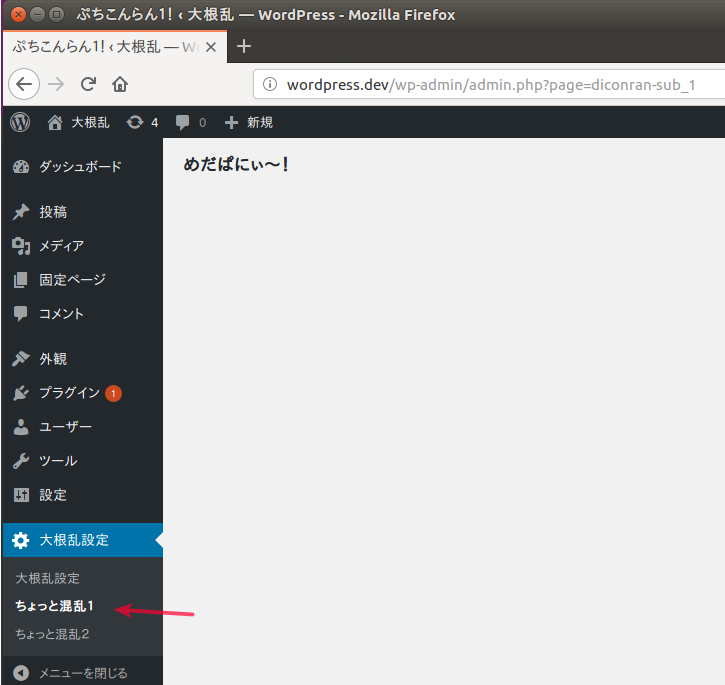Screen dimensions: 725x685
Task: Minimize the Firefox window
Action: tap(37, 15)
